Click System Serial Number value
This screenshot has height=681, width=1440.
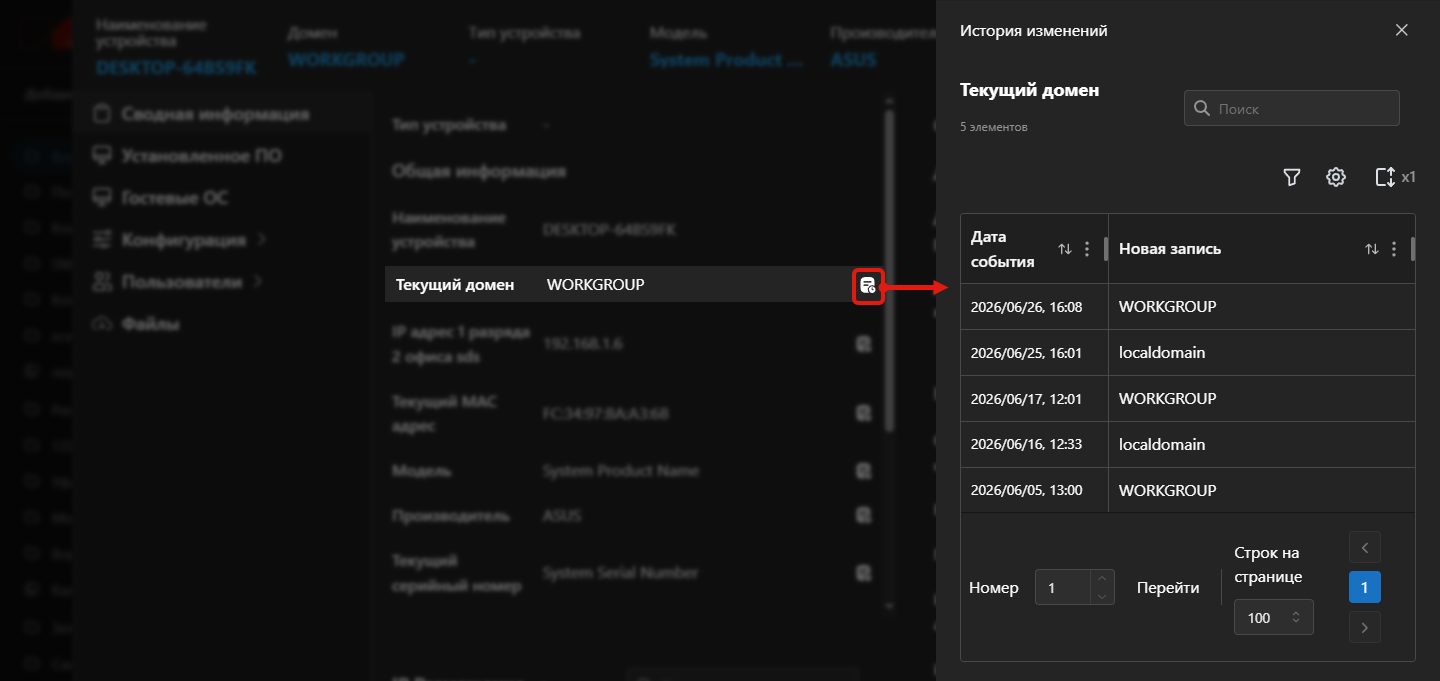tap(620, 573)
